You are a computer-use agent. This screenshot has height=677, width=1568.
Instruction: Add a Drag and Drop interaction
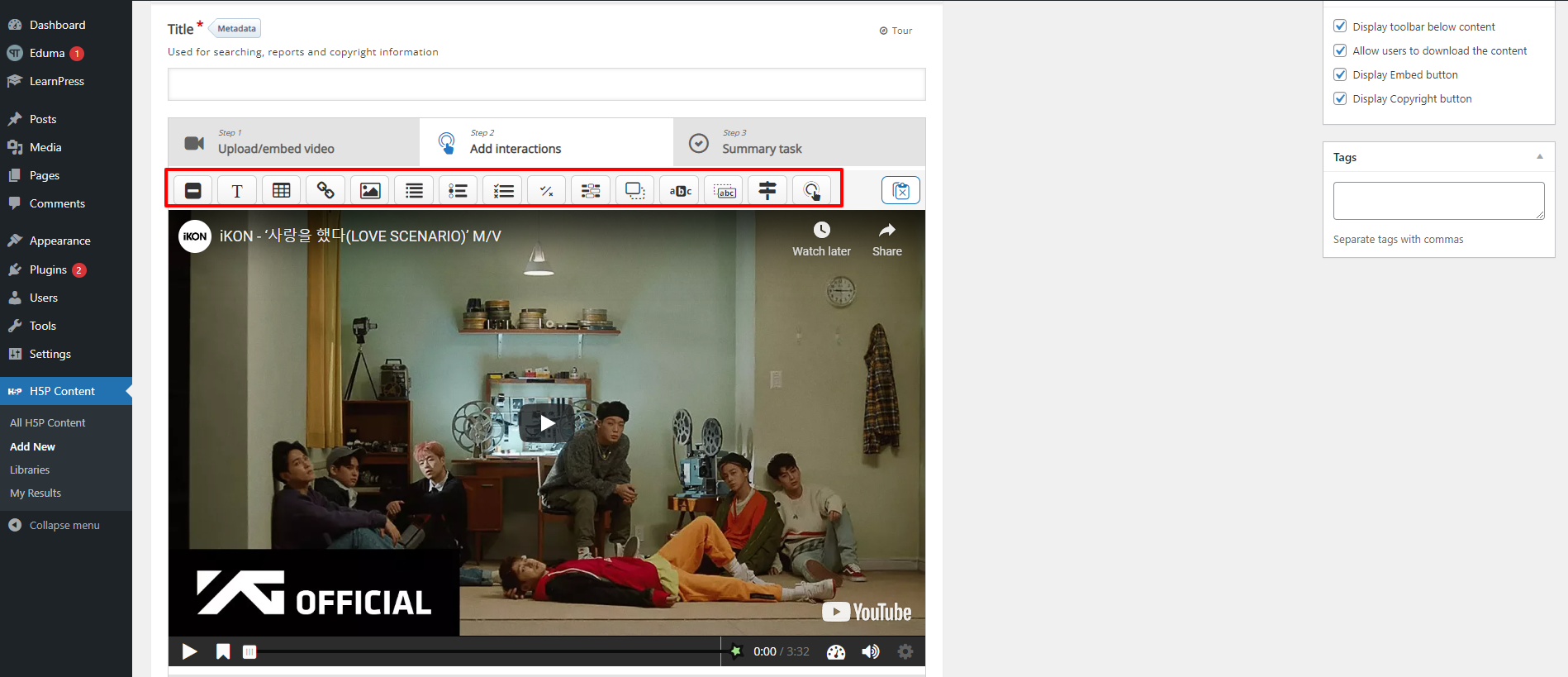click(635, 191)
